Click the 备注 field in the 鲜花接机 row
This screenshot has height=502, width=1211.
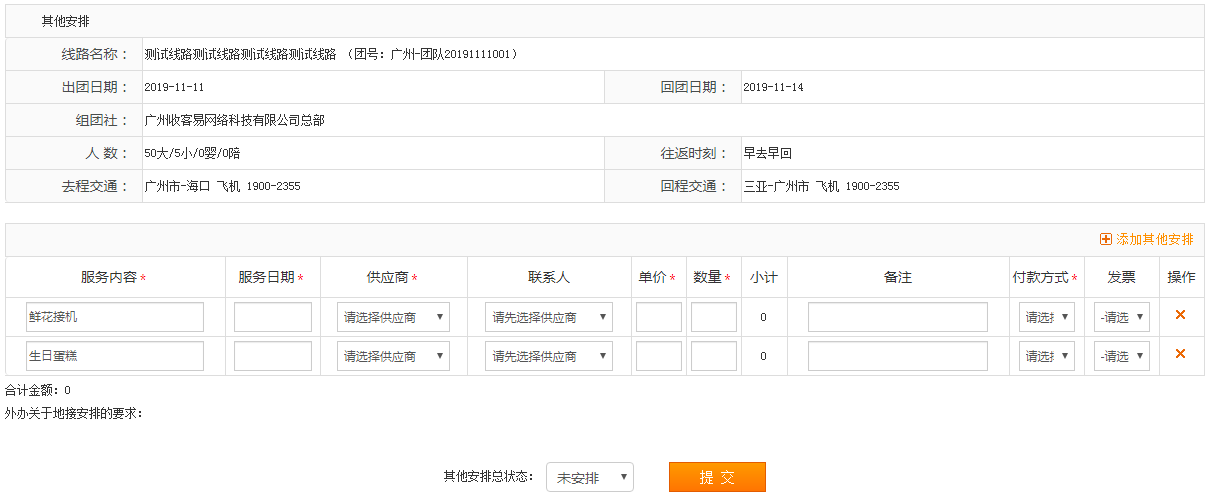click(897, 317)
